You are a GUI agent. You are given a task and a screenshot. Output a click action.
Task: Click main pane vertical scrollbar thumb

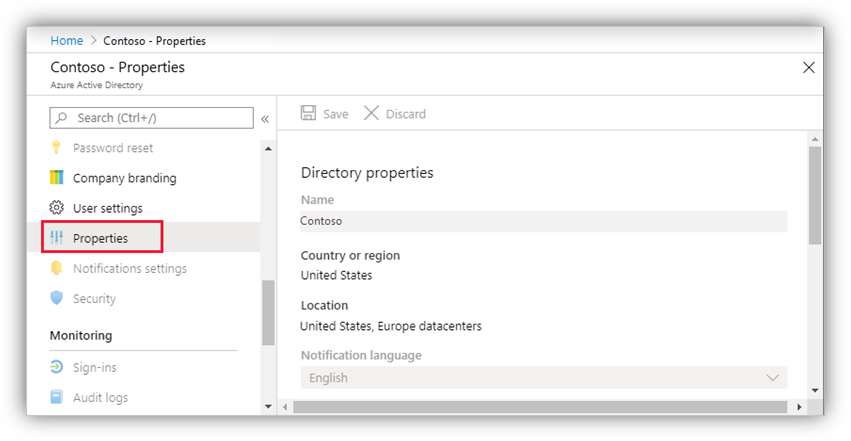tap(815, 195)
